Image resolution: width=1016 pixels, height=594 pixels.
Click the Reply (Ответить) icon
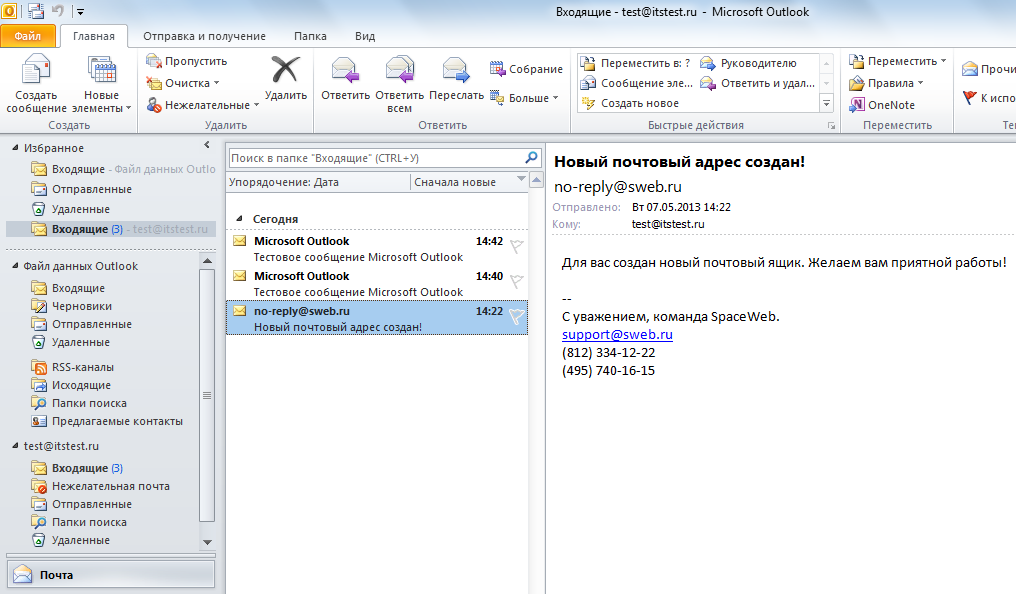tap(345, 71)
